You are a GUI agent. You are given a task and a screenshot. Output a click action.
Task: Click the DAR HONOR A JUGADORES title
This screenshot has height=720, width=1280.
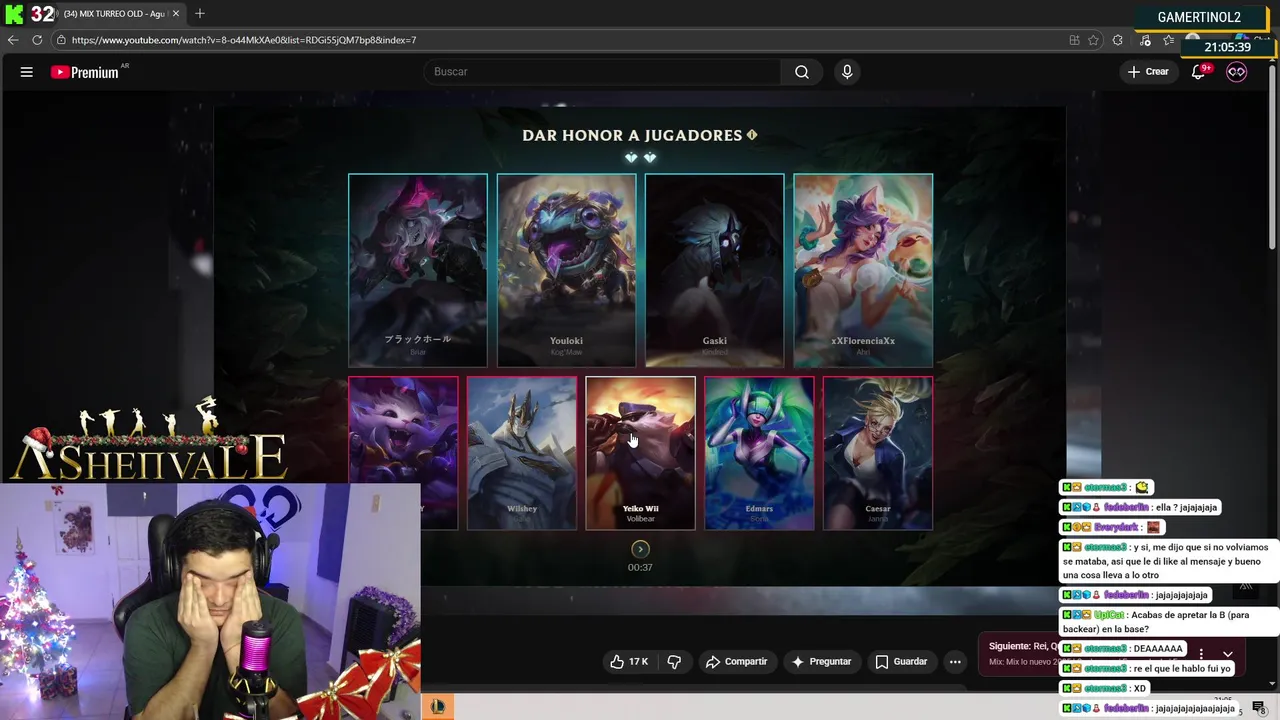point(632,135)
